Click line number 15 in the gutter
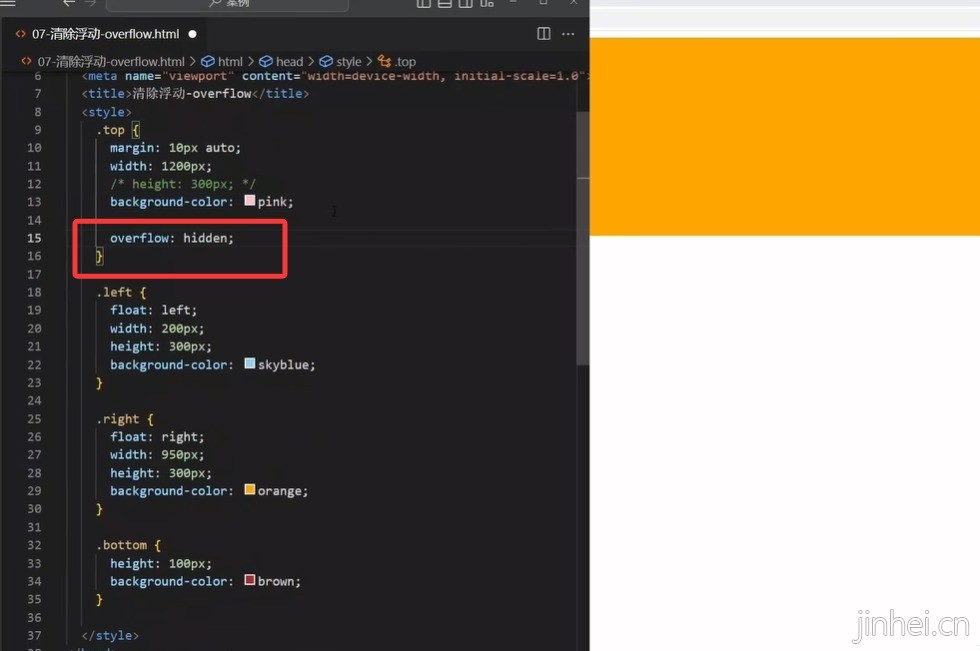This screenshot has height=651, width=980. pos(34,238)
